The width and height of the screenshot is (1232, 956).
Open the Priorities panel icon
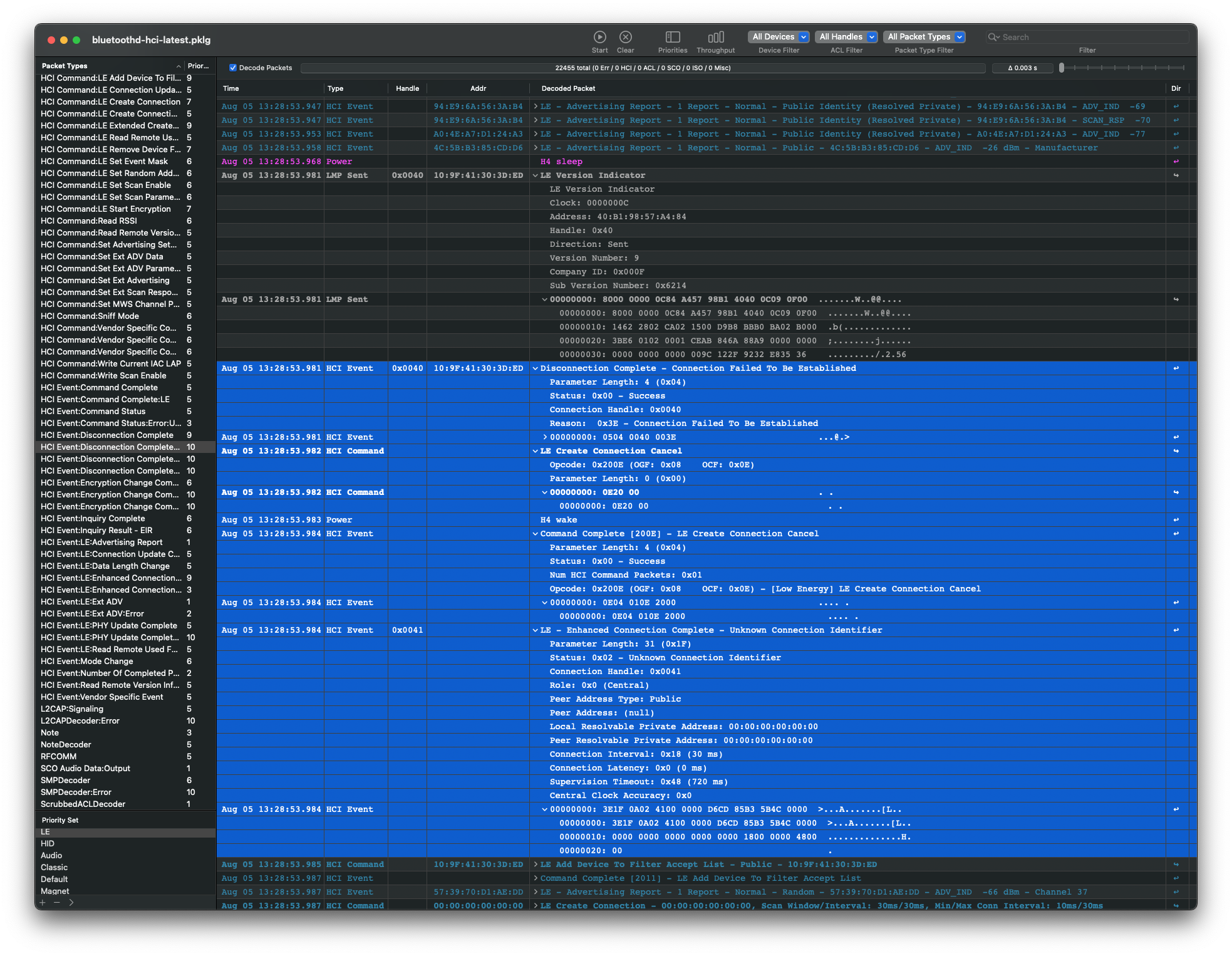672,38
